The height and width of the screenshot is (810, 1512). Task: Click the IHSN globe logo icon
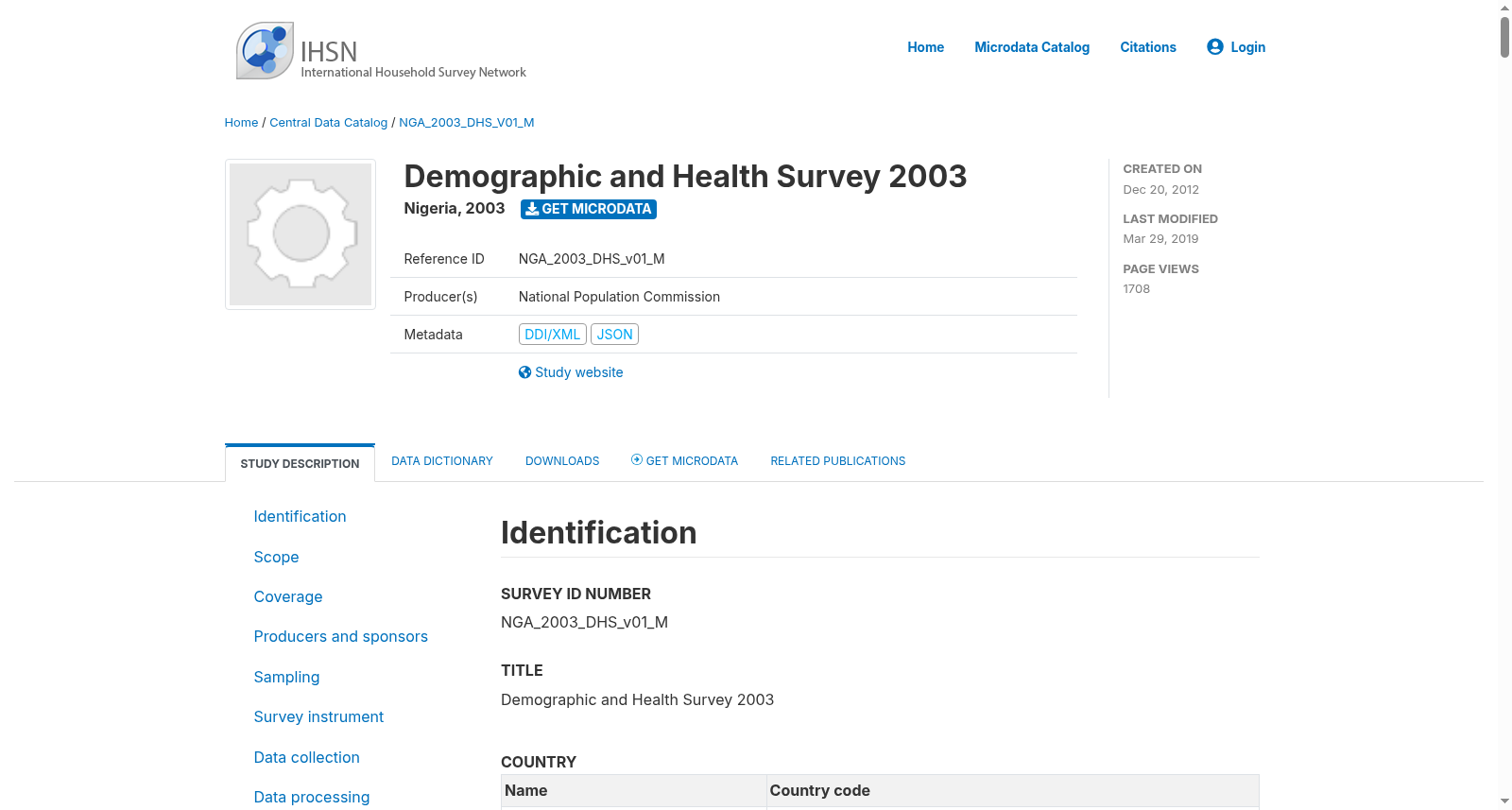point(265,50)
